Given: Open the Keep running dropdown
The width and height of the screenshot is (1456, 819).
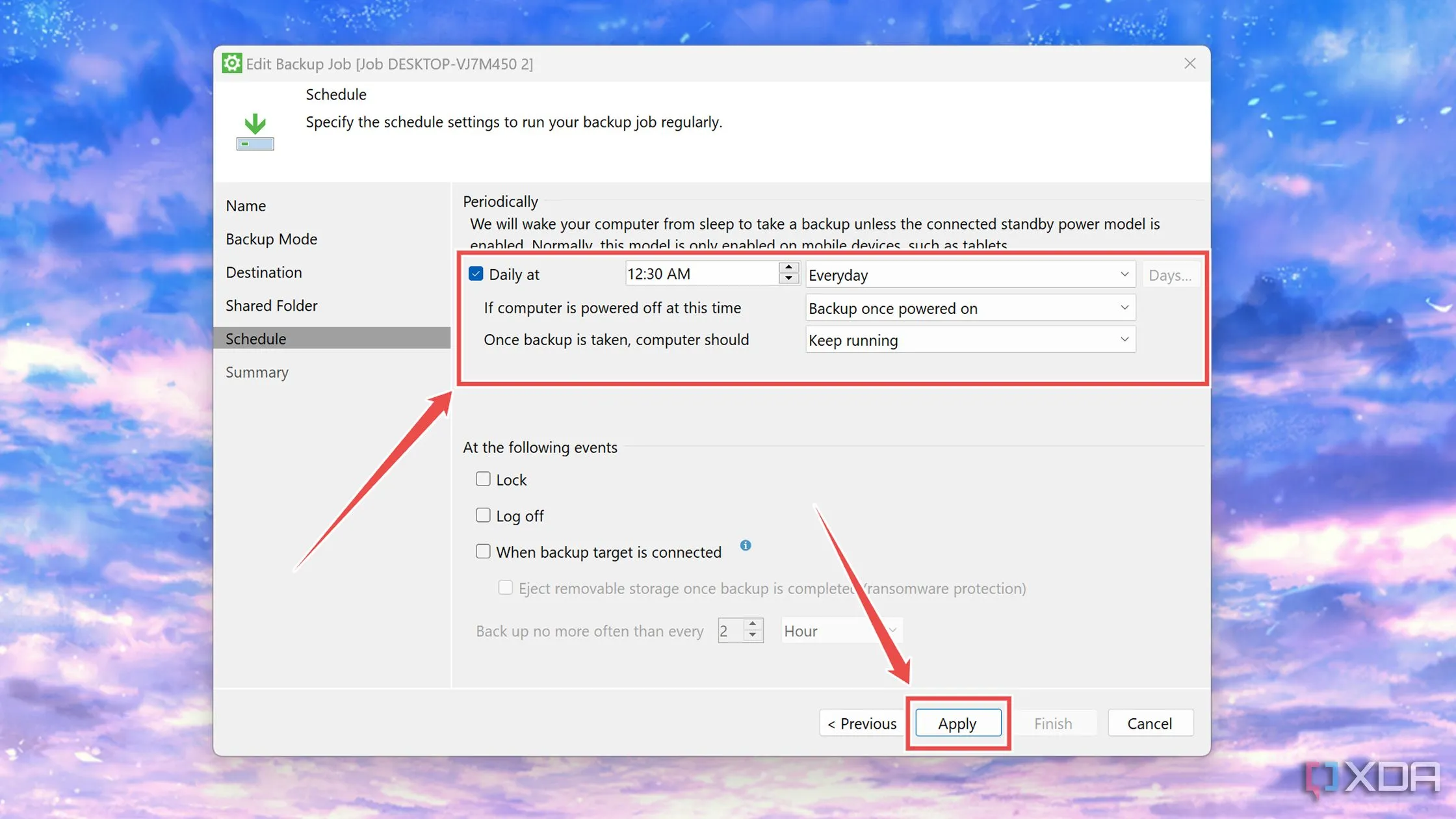Looking at the screenshot, I should pos(970,340).
